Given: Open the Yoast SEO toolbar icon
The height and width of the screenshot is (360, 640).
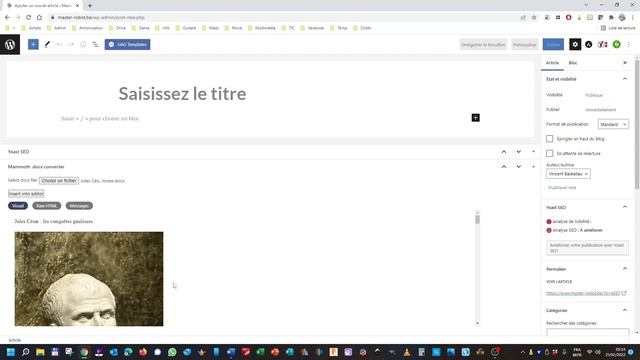Looking at the screenshot, I should [x=602, y=44].
